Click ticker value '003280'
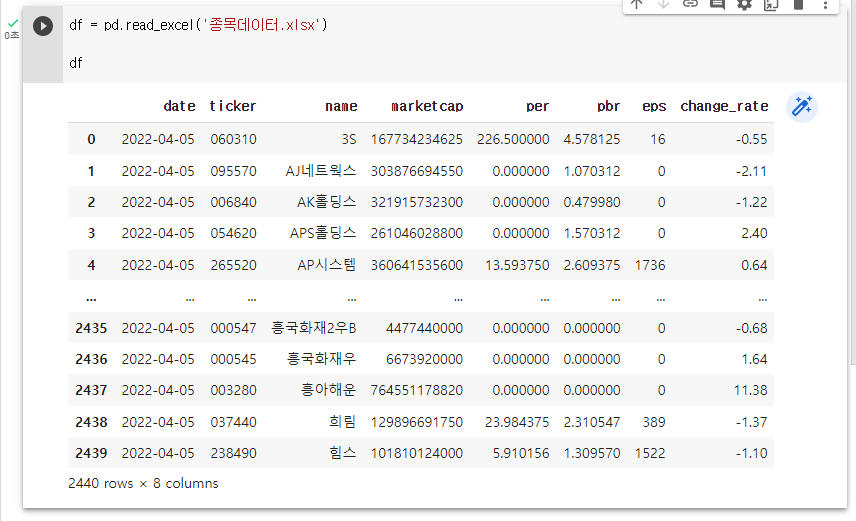Image resolution: width=856 pixels, height=521 pixels. point(233,390)
